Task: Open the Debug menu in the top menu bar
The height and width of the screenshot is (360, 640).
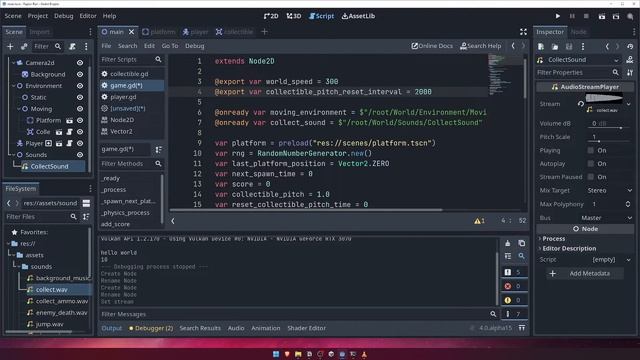Action: pyautogui.click(x=63, y=16)
